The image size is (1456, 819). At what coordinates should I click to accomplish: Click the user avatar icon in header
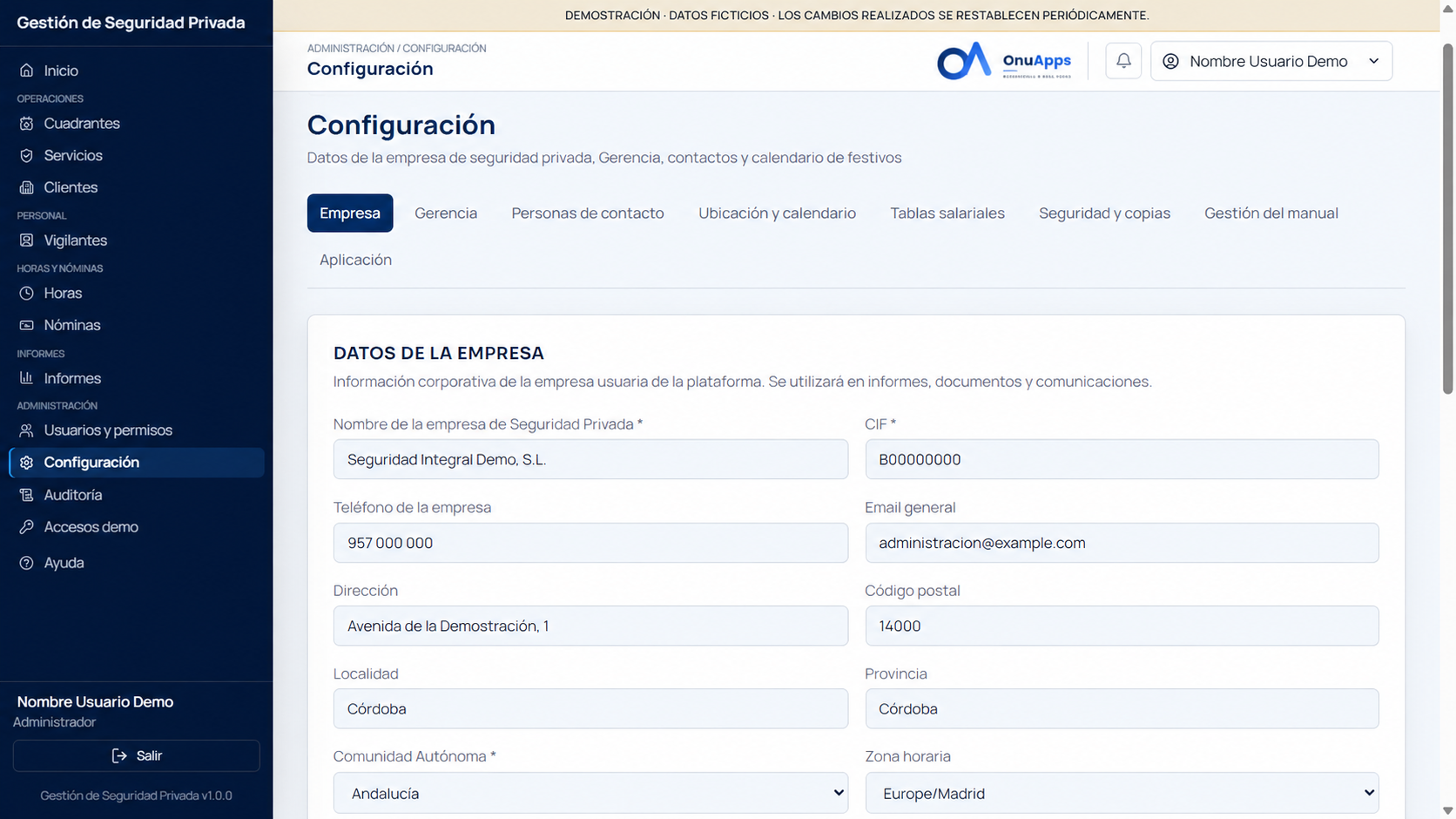(1171, 61)
